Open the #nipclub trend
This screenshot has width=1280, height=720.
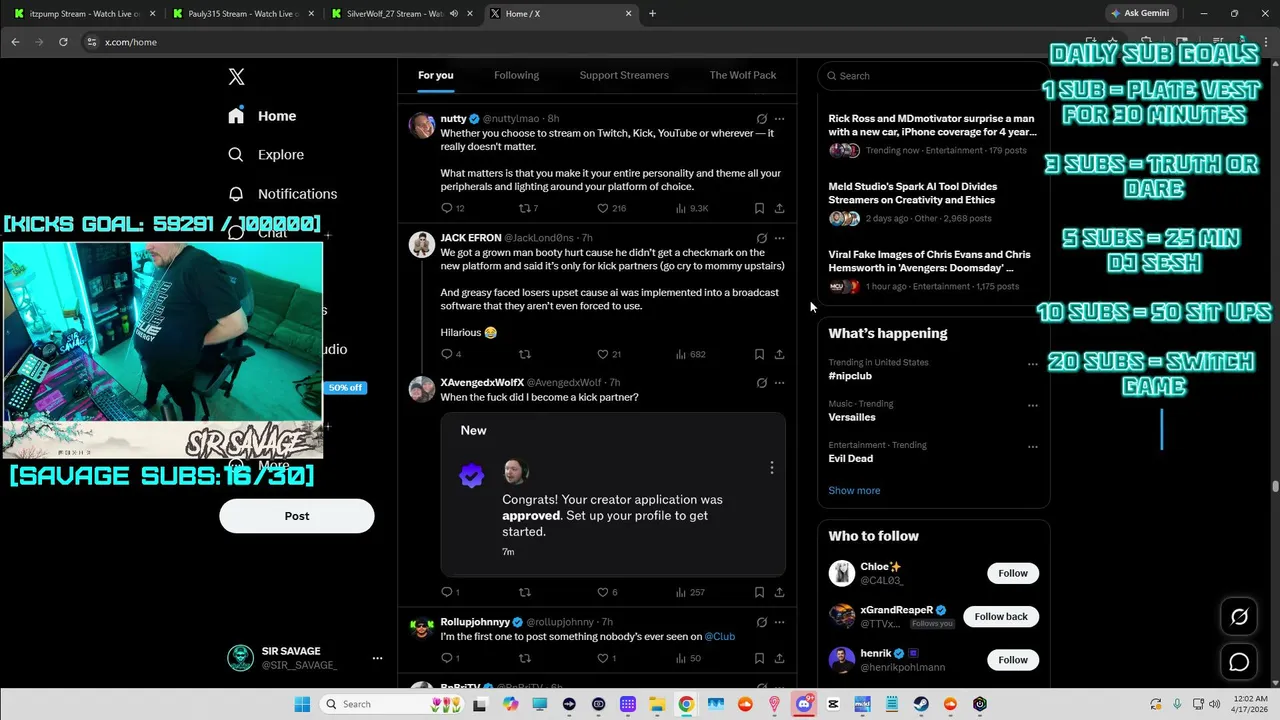pyautogui.click(x=850, y=376)
